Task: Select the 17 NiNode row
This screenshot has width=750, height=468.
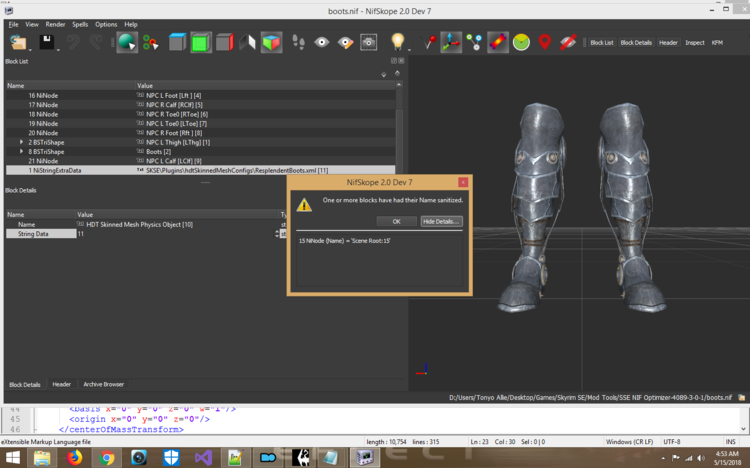Action: [x=200, y=105]
